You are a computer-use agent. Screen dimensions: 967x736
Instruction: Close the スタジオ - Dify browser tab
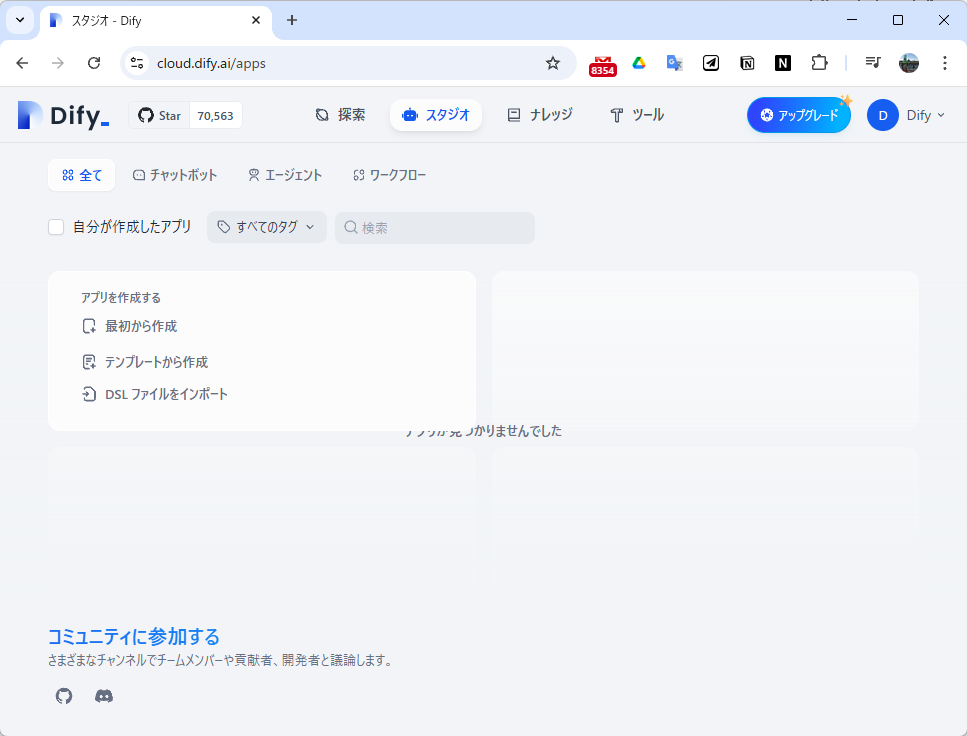pos(256,20)
